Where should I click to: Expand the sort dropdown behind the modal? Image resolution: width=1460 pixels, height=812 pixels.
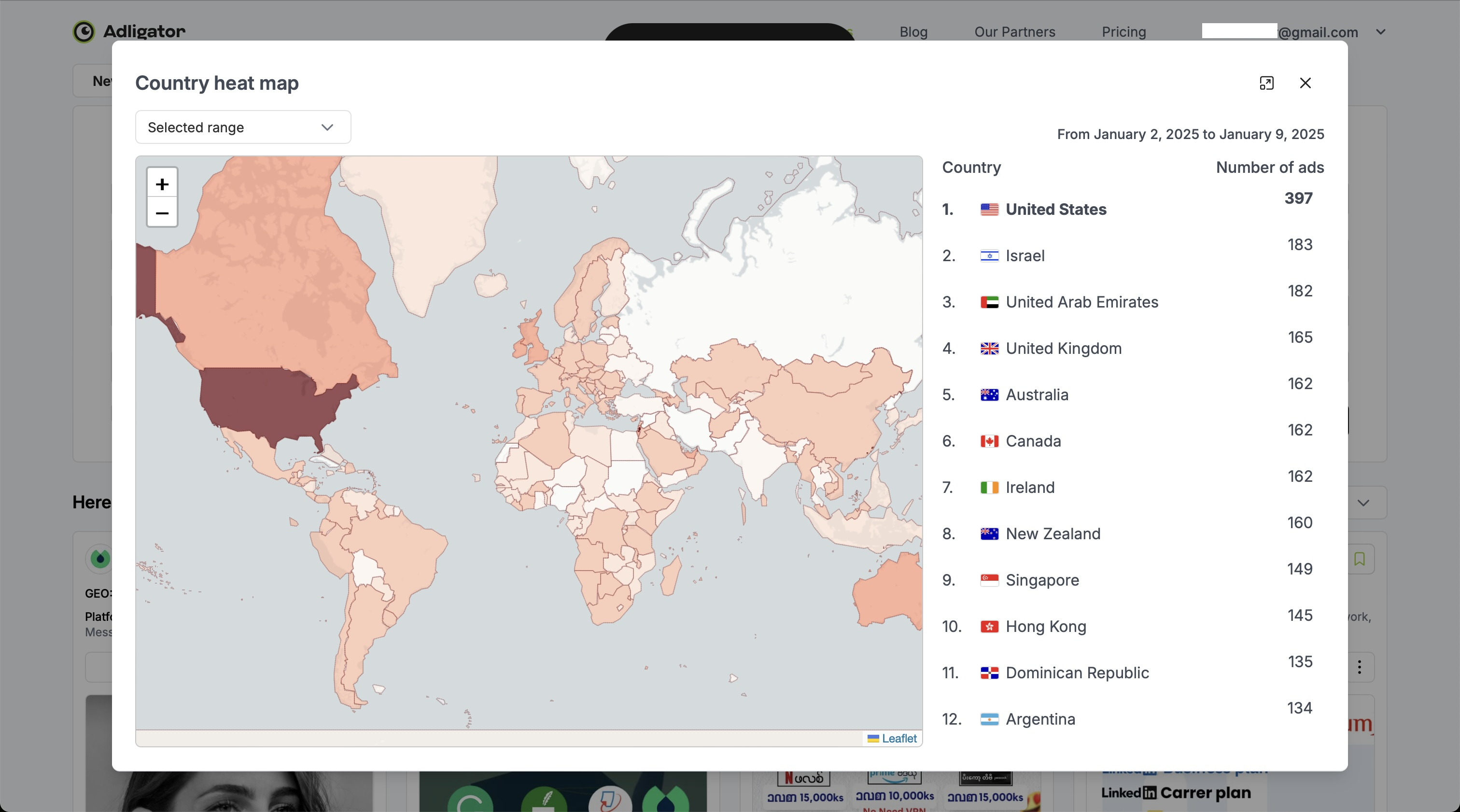[x=1363, y=503]
